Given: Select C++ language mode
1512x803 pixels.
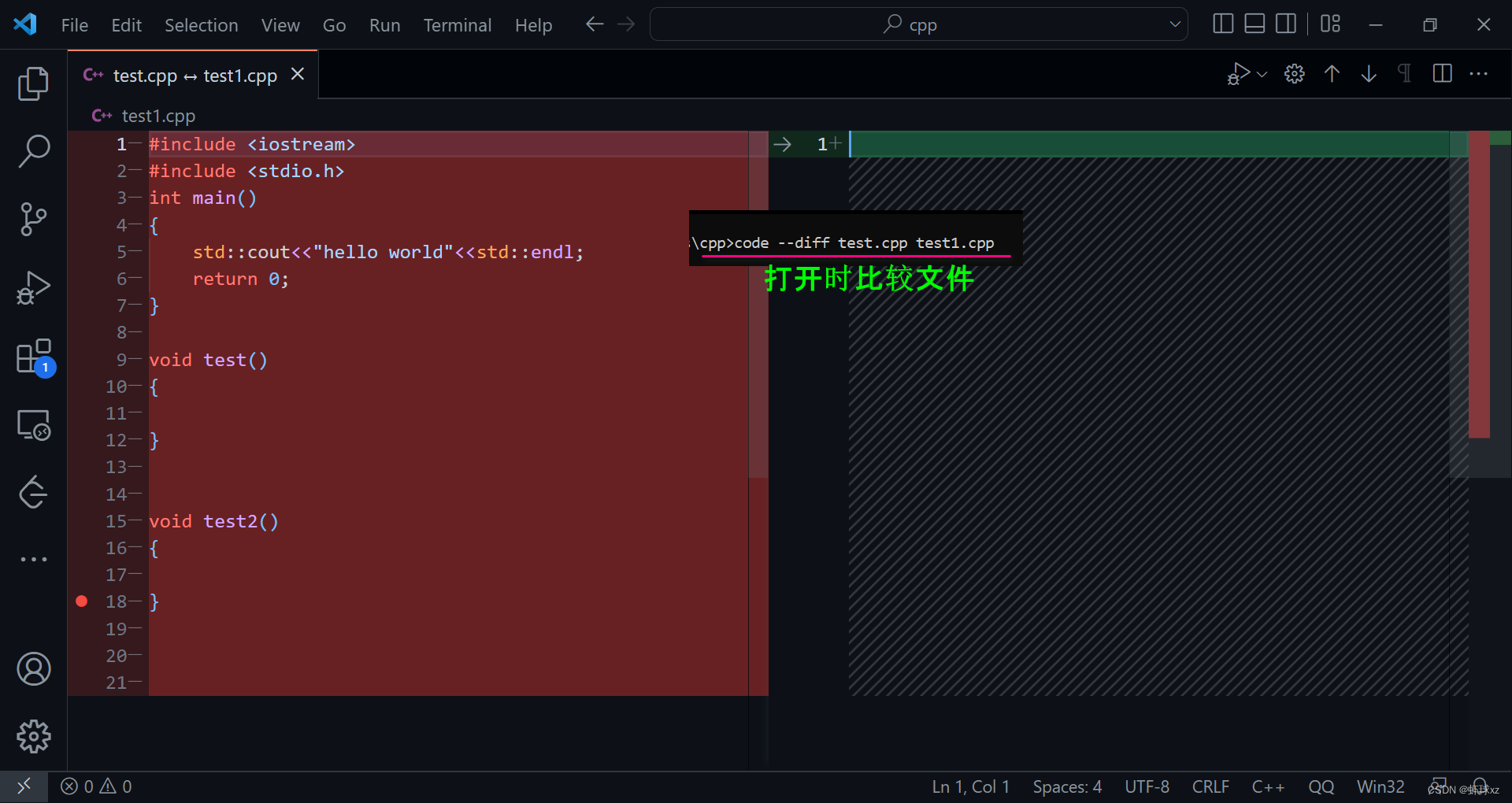Looking at the screenshot, I should 1268,786.
